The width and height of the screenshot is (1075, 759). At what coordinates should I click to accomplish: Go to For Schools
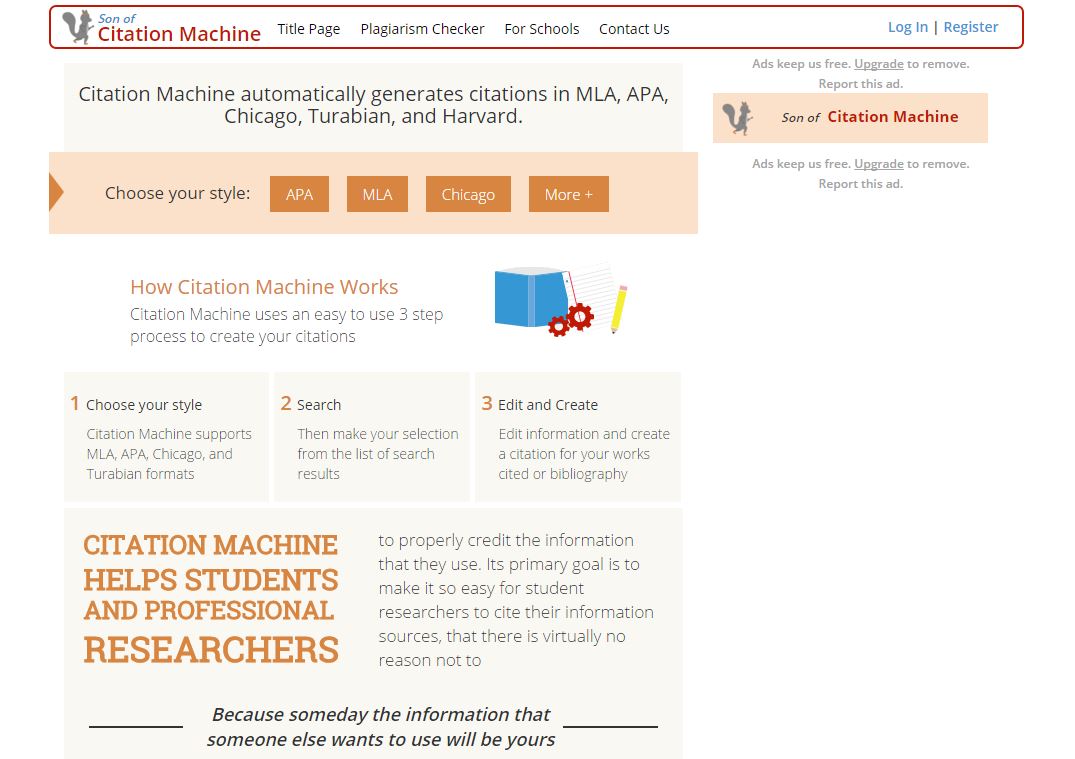[542, 29]
